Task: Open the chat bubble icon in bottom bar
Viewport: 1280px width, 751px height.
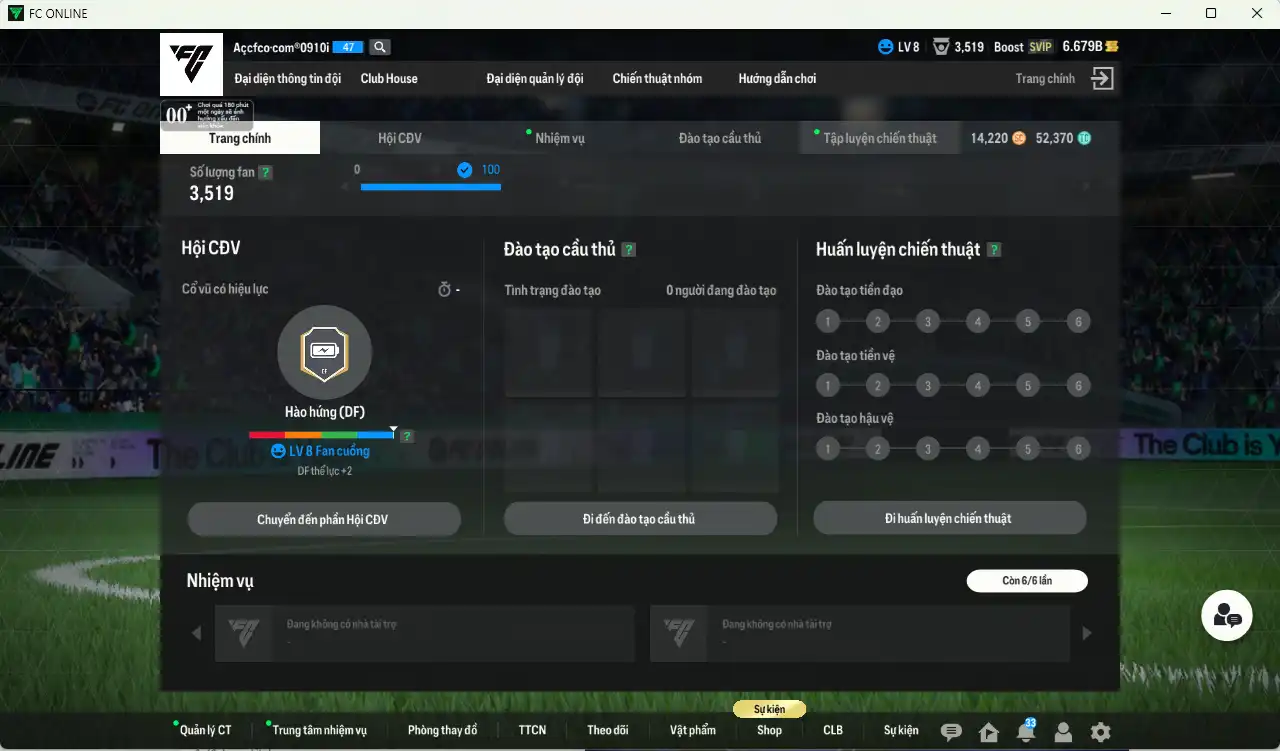Action: click(951, 732)
